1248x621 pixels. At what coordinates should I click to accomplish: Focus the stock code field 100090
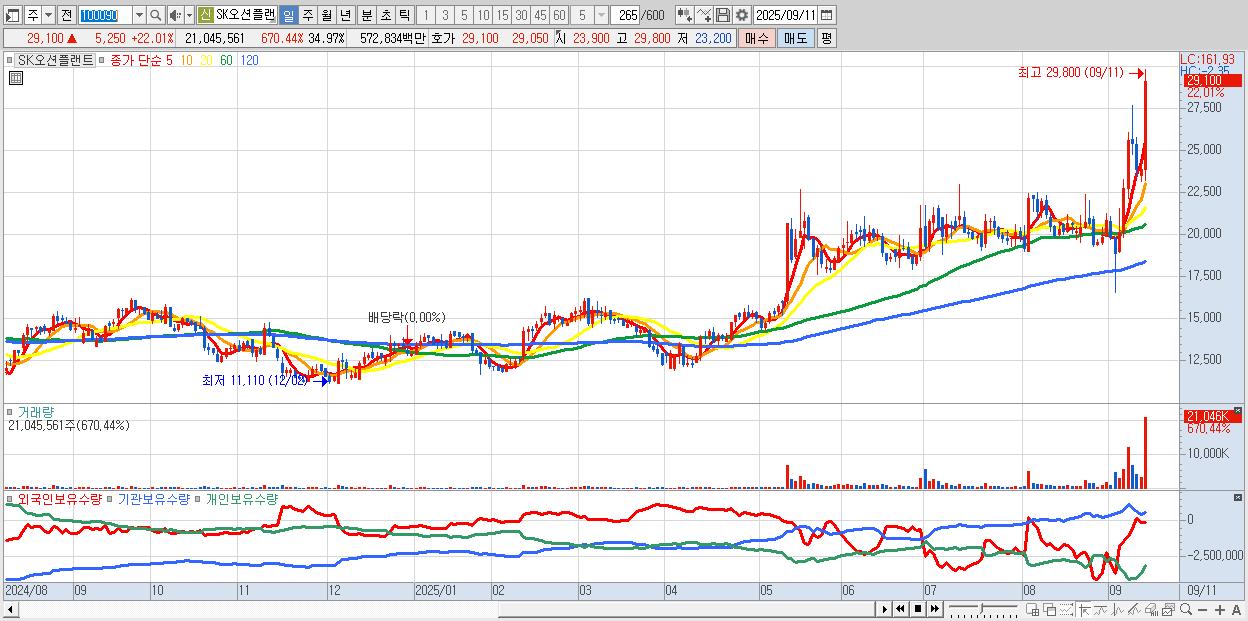pos(104,15)
